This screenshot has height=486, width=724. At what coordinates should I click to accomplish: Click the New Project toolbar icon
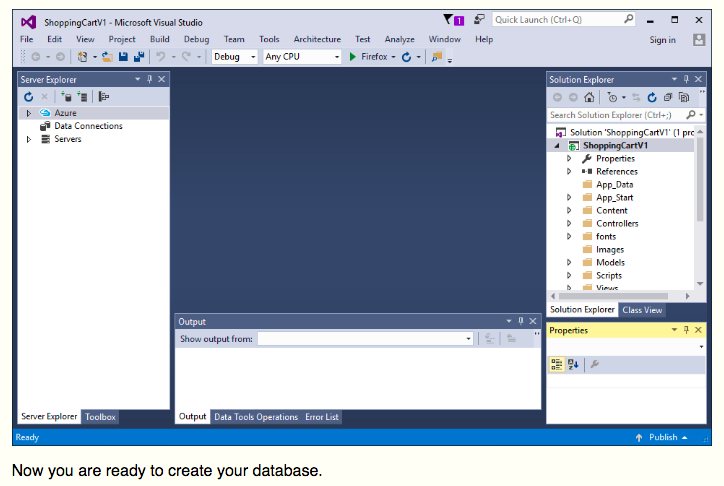coord(82,57)
